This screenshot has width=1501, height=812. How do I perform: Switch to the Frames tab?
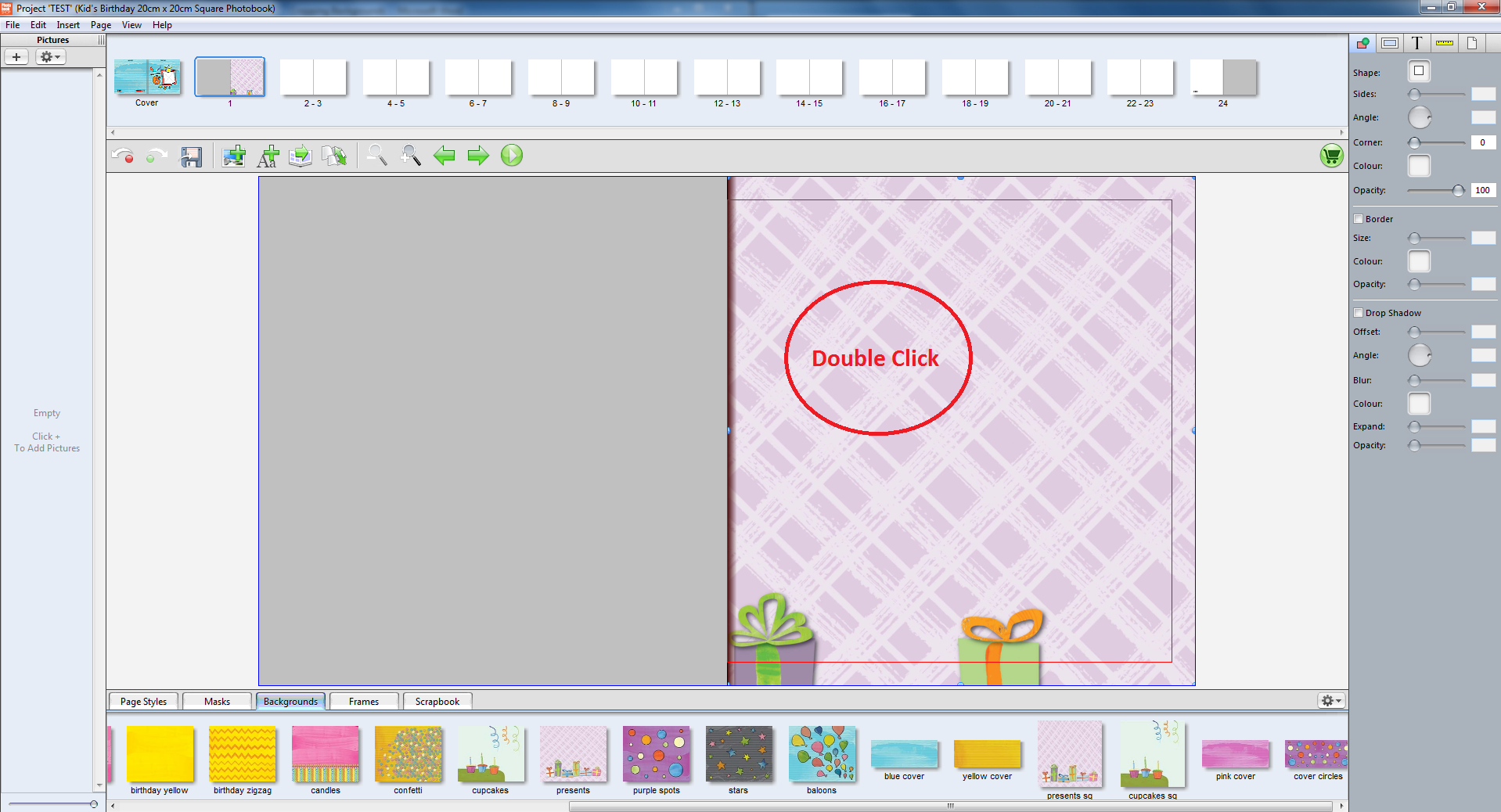(364, 702)
